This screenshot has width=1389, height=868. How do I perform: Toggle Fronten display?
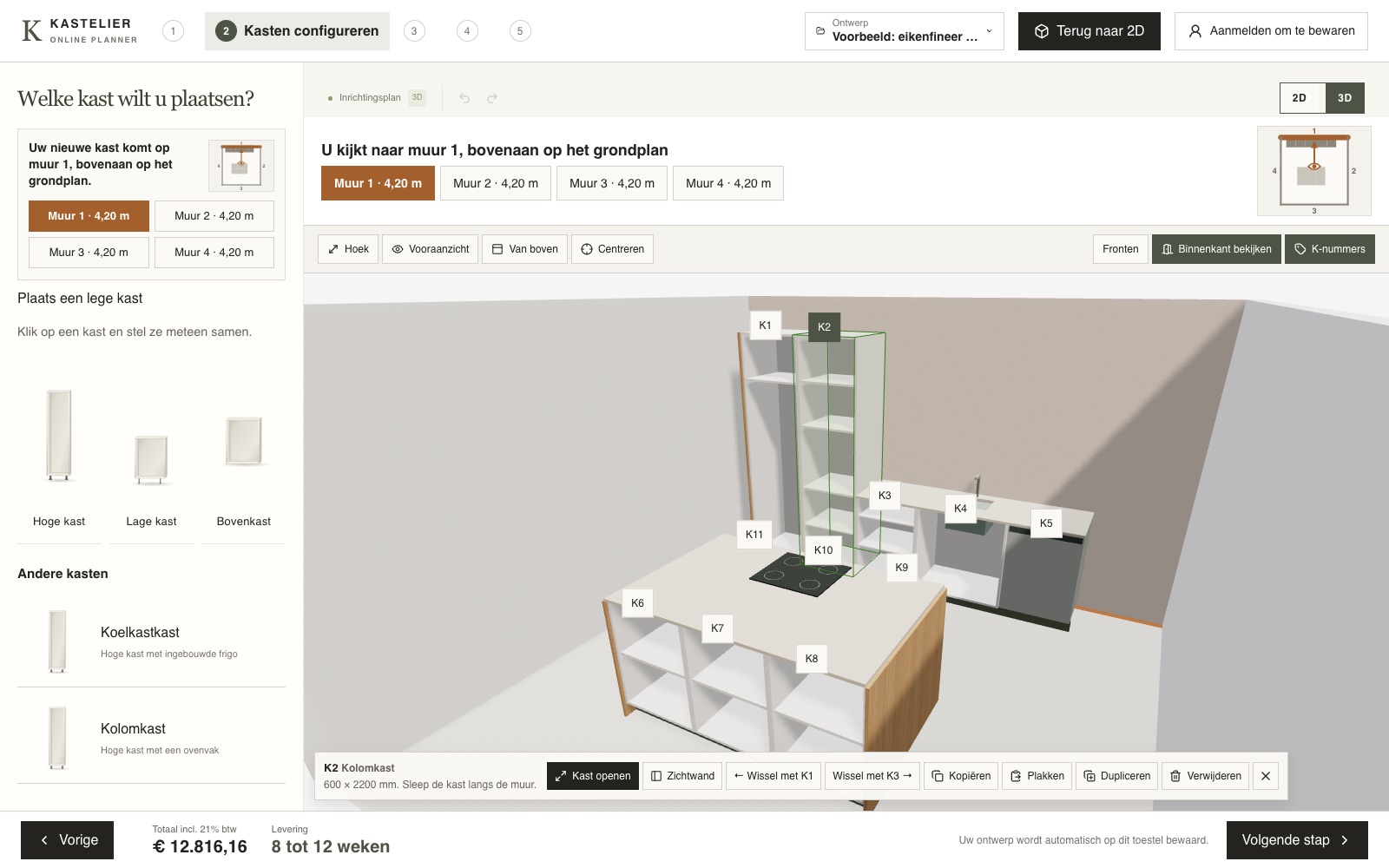point(1121,249)
